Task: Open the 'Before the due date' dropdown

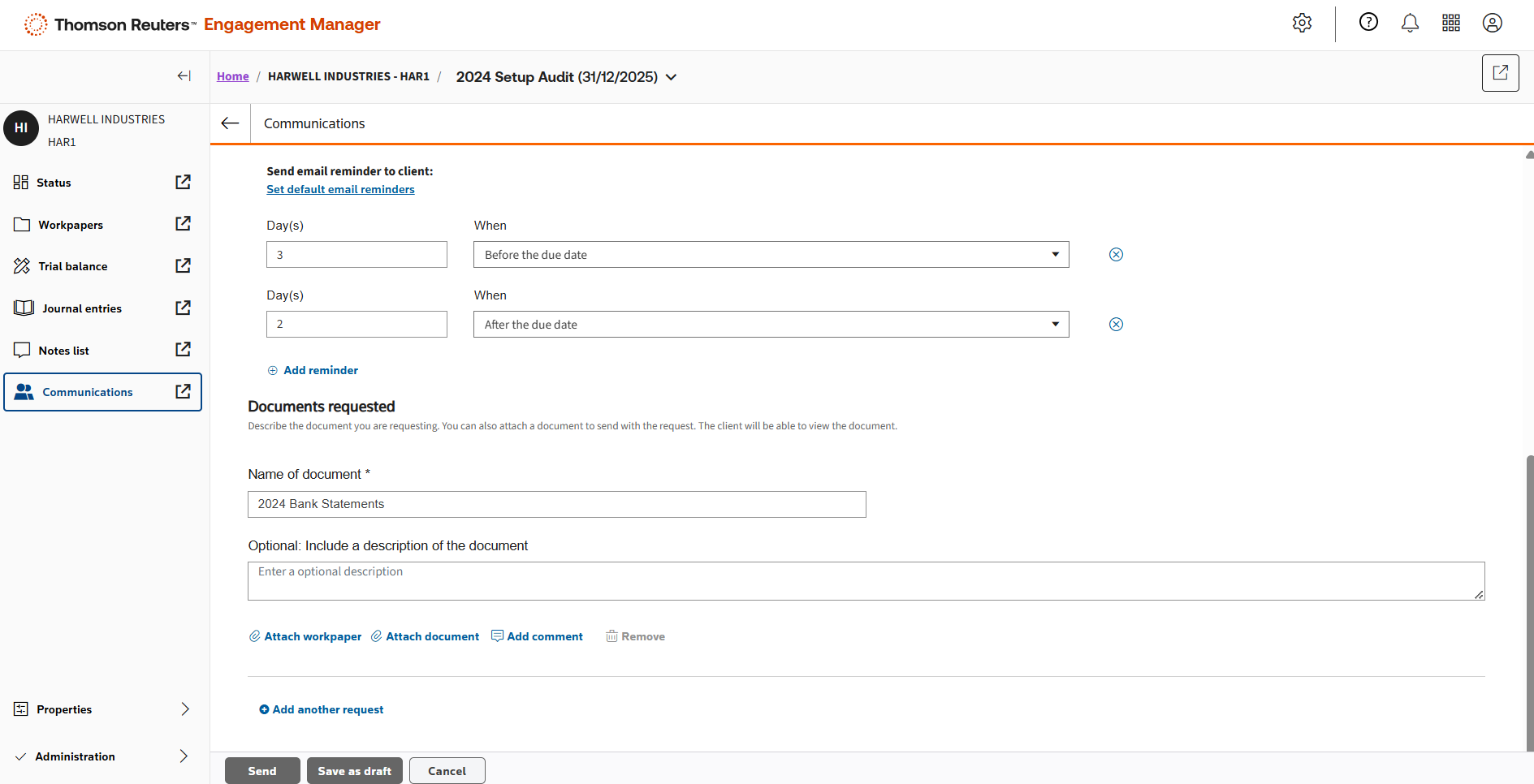Action: (x=771, y=255)
